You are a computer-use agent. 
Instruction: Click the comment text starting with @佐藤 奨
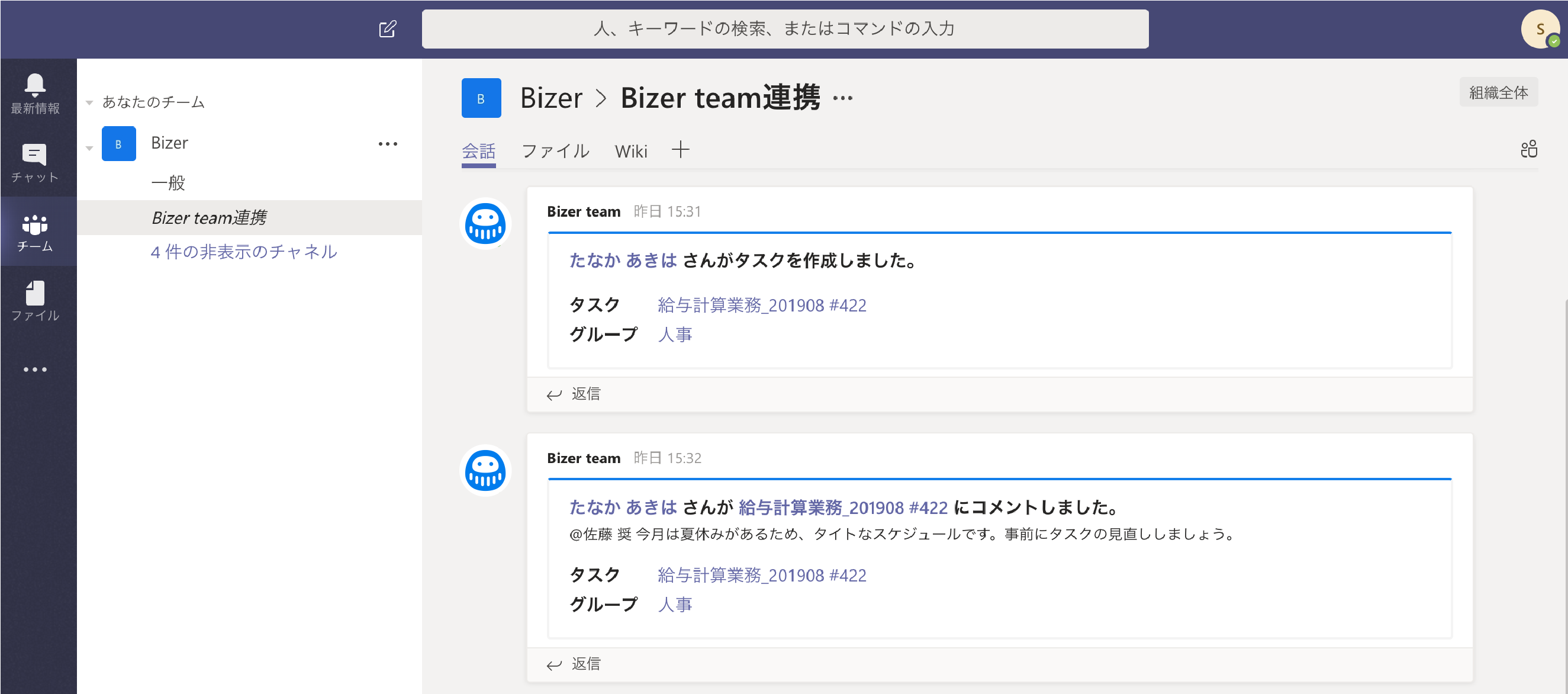(x=903, y=534)
